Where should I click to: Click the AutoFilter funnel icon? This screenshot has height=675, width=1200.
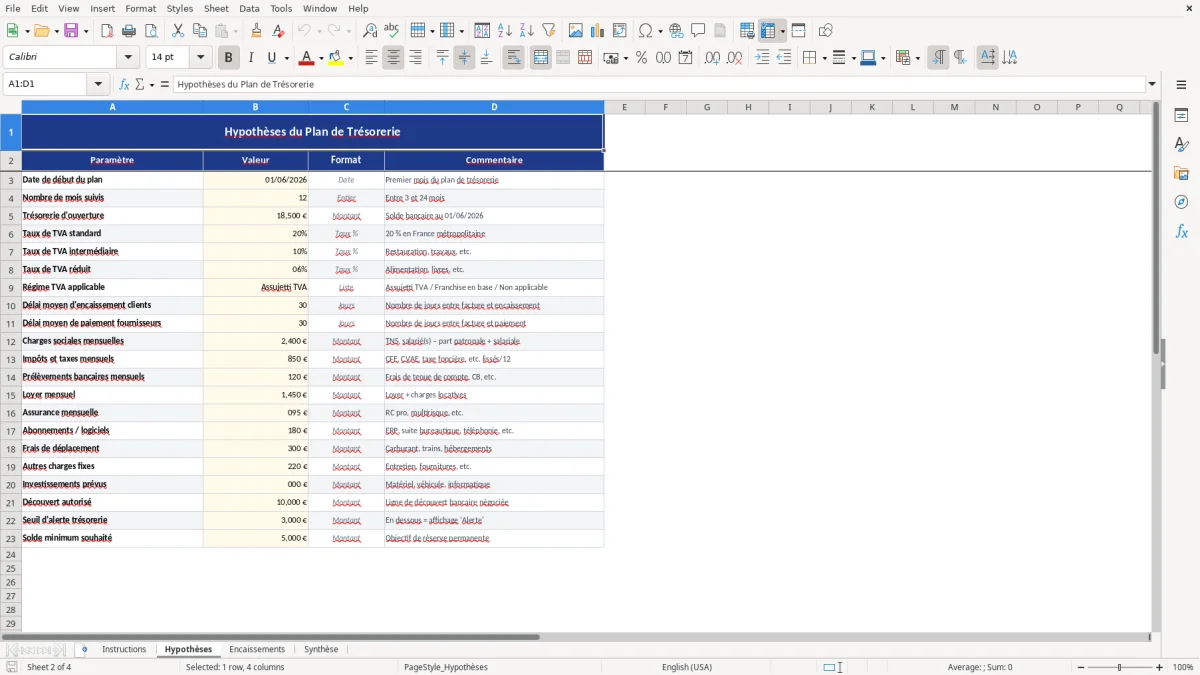549,31
